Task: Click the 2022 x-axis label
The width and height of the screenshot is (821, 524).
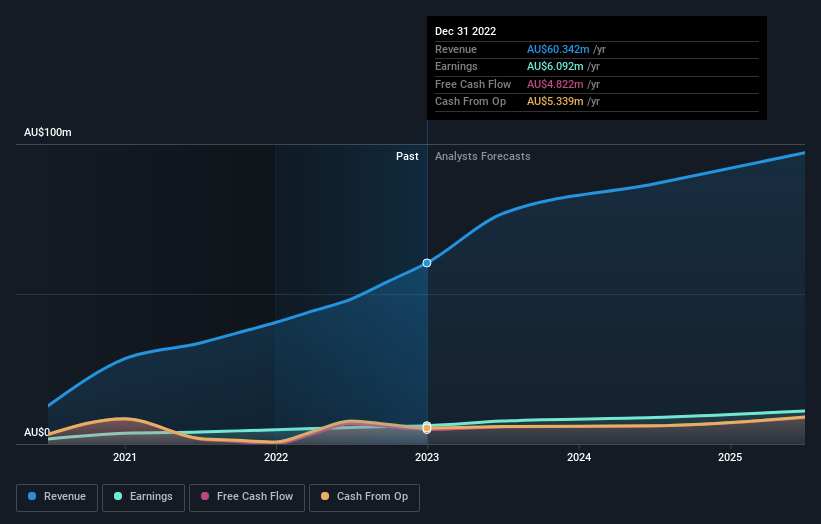Action: click(276, 457)
